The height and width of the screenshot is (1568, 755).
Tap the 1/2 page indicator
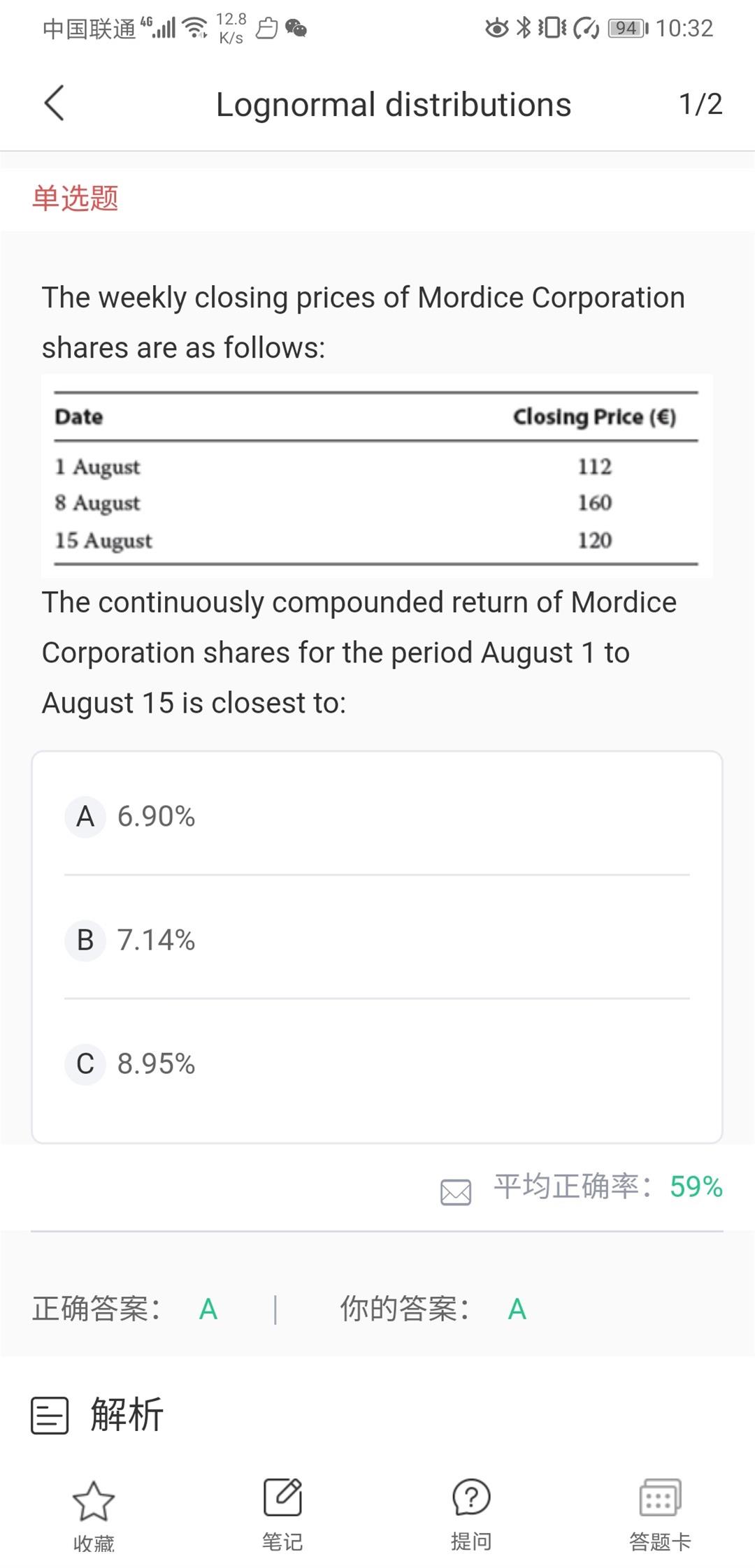[700, 104]
